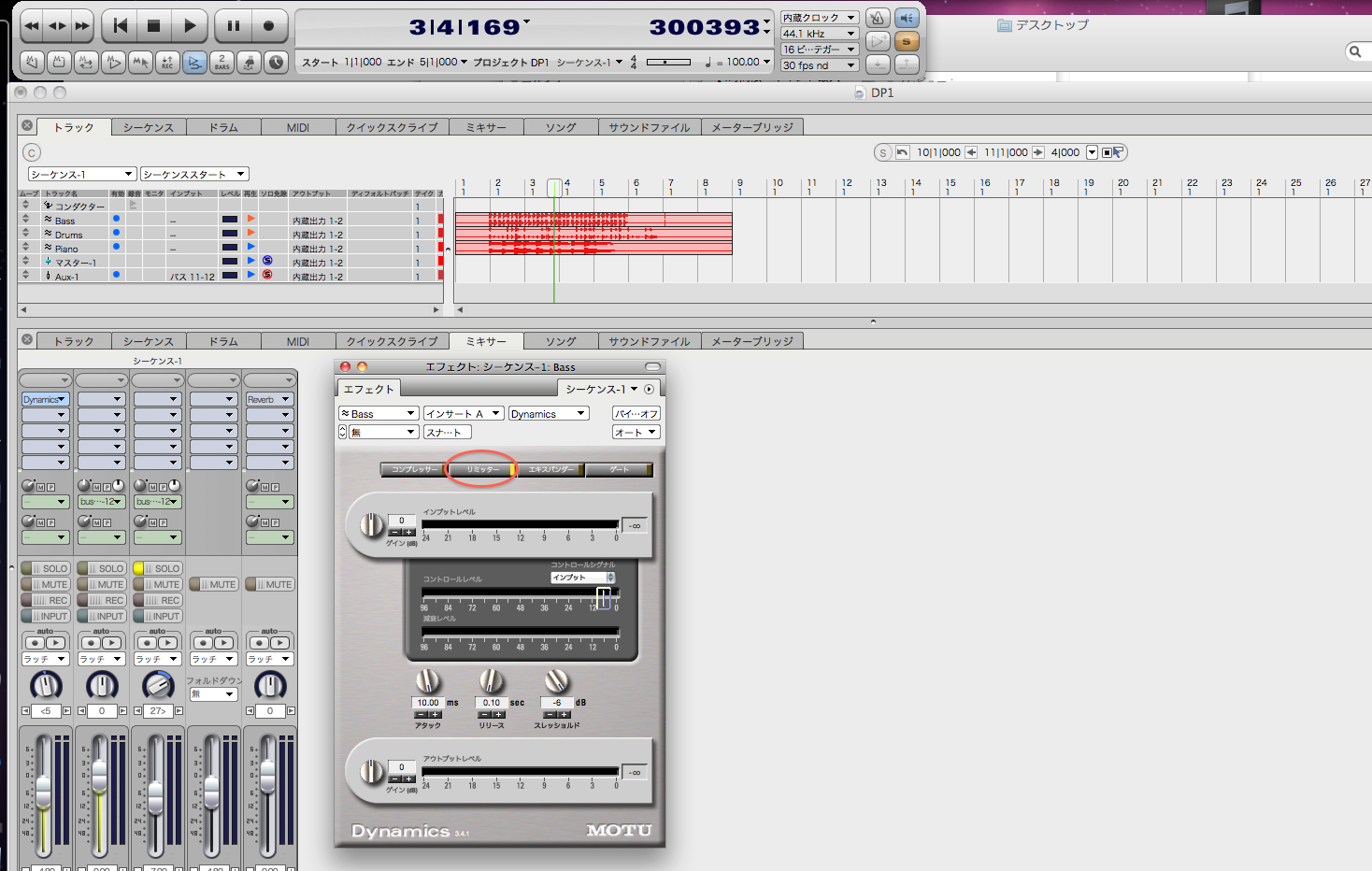Viewport: 1372px width, 871px height.
Task: Switch to ドラム tab in upper window
Action: pos(223,127)
